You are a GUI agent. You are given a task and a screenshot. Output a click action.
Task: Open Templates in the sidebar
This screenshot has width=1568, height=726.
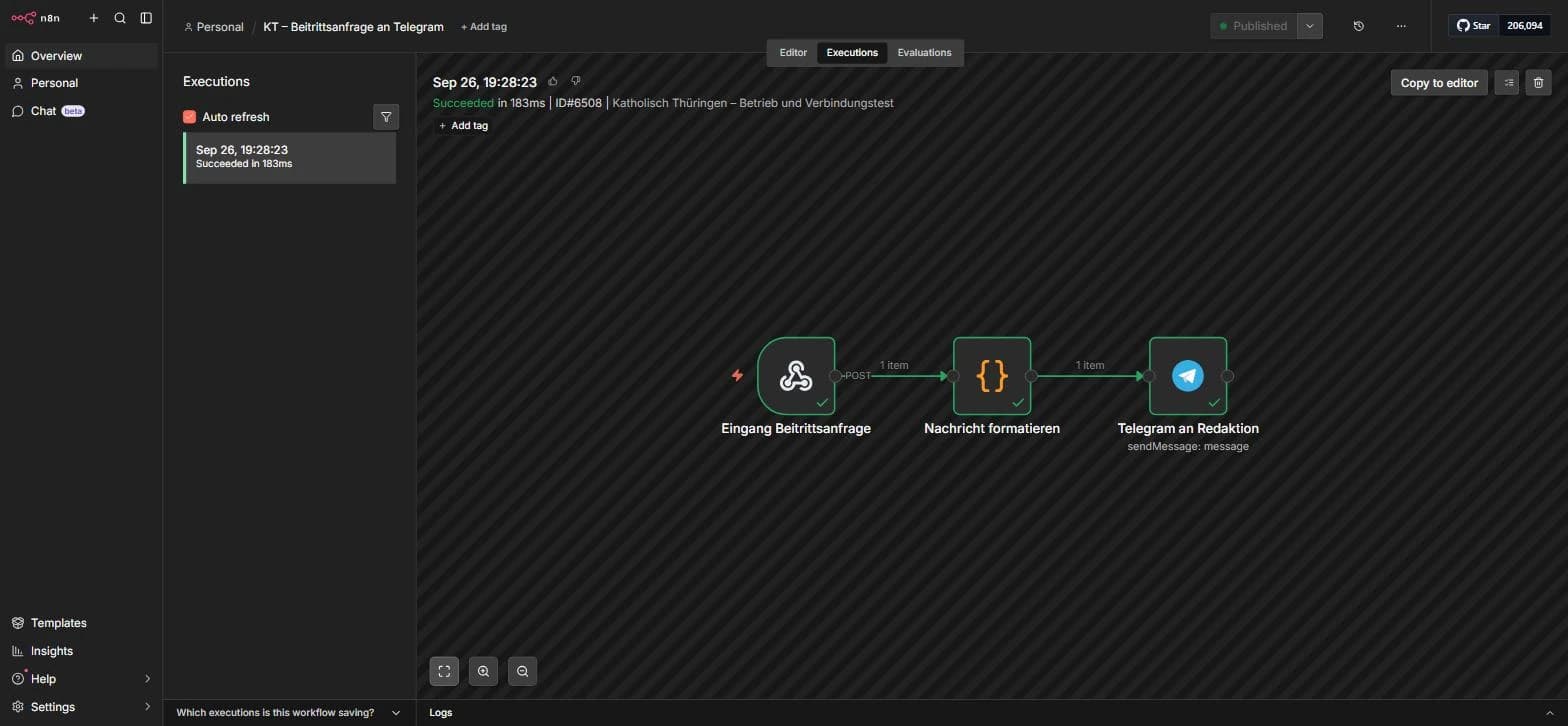coord(81,623)
